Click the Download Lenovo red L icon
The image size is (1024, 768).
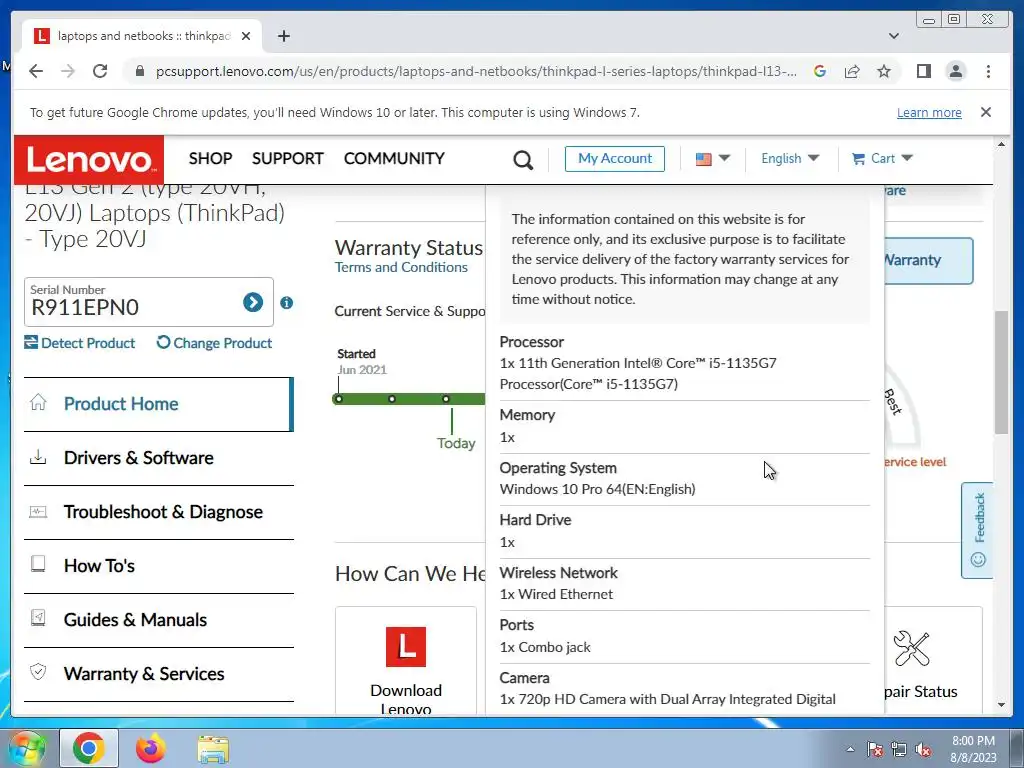tap(406, 647)
